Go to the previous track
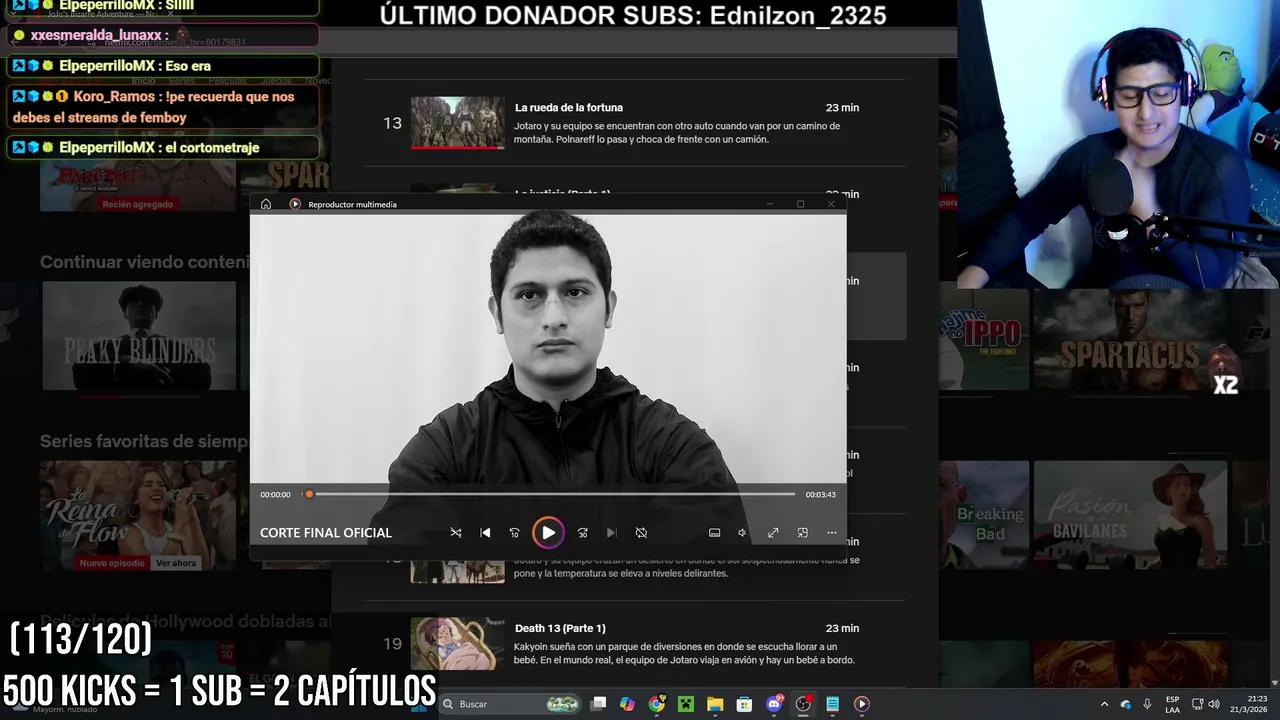The width and height of the screenshot is (1280, 720). [x=485, y=533]
